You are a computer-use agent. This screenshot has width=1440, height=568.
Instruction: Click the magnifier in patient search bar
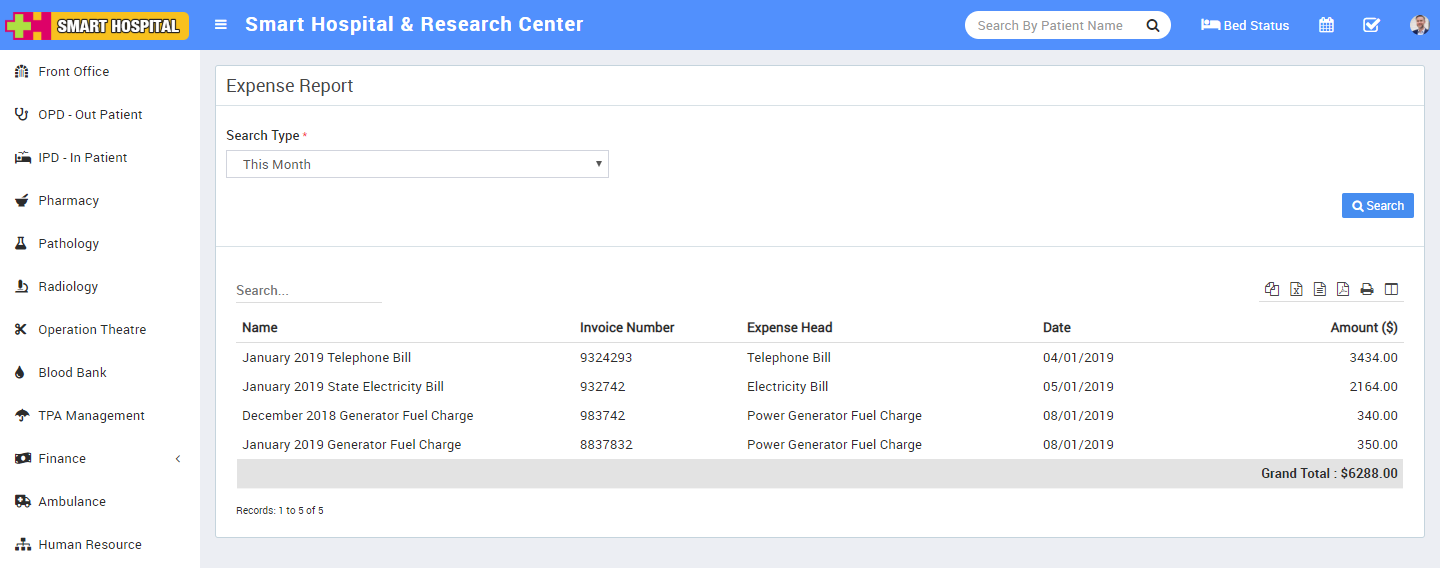(1152, 25)
